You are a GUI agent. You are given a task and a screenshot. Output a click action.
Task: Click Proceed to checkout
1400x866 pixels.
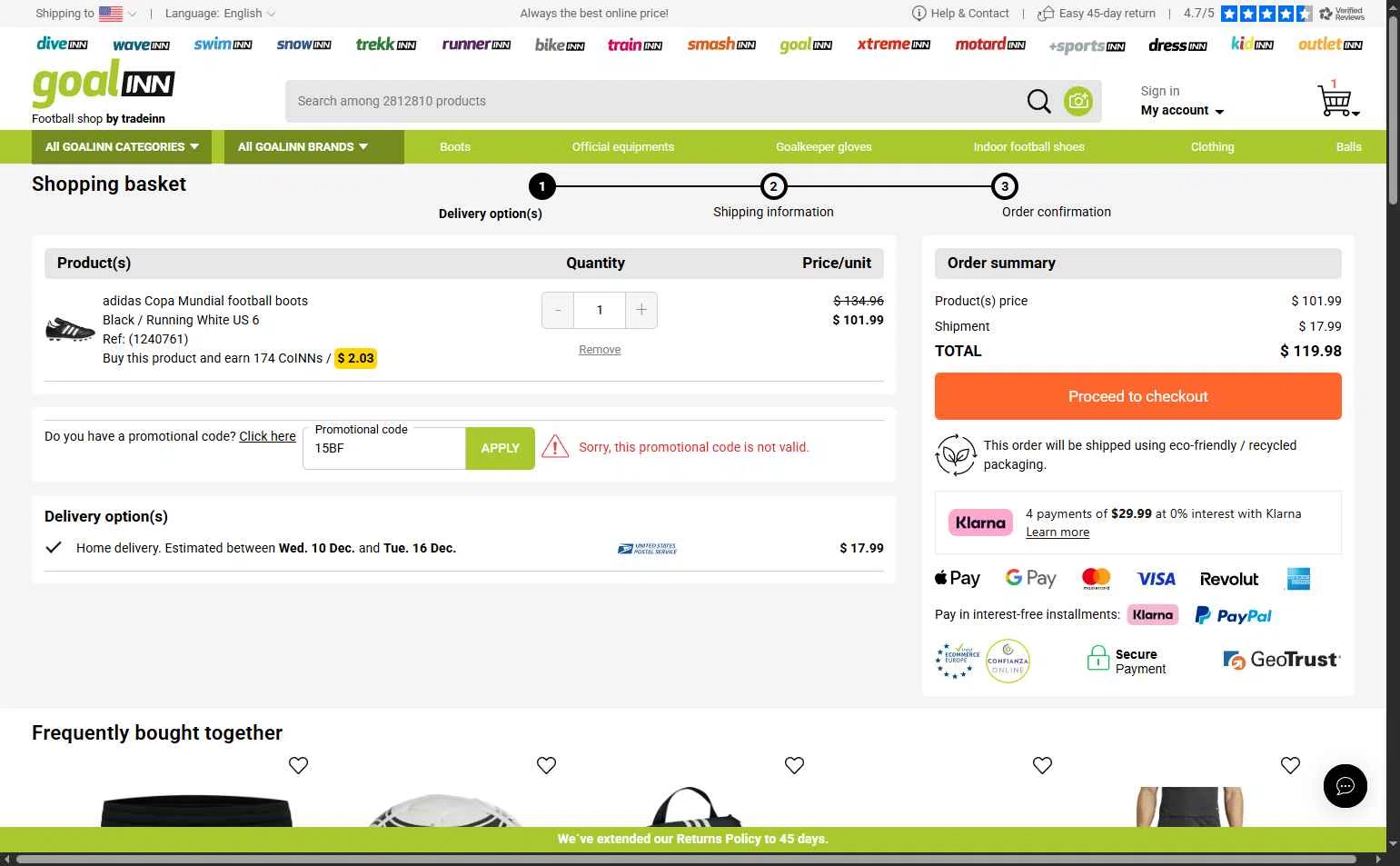[x=1138, y=396]
